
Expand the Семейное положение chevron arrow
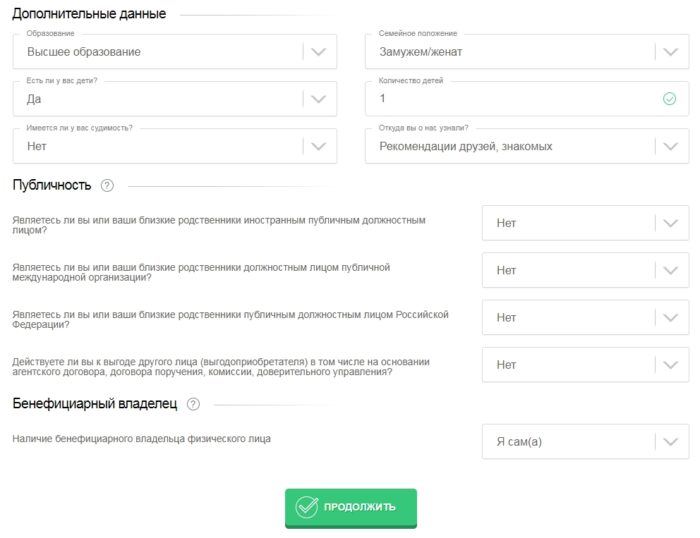coord(669,52)
